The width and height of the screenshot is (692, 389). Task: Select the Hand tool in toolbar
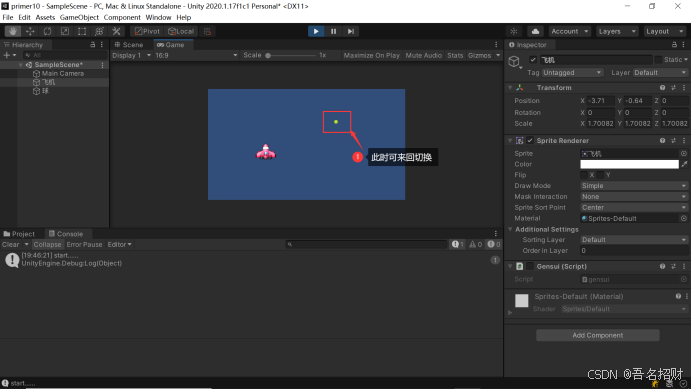pos(13,31)
